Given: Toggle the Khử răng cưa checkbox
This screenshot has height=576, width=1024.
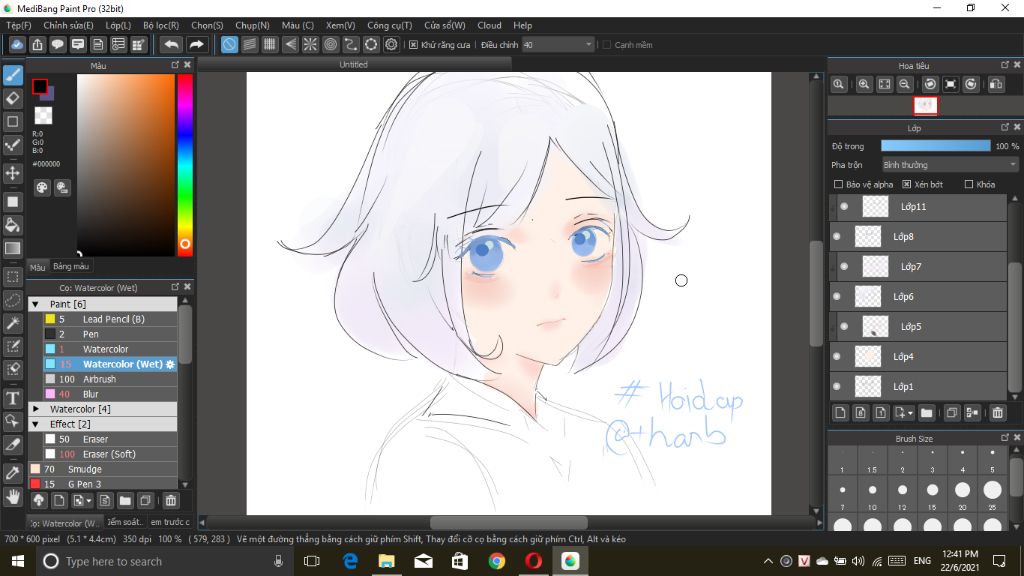Looking at the screenshot, I should [413, 45].
